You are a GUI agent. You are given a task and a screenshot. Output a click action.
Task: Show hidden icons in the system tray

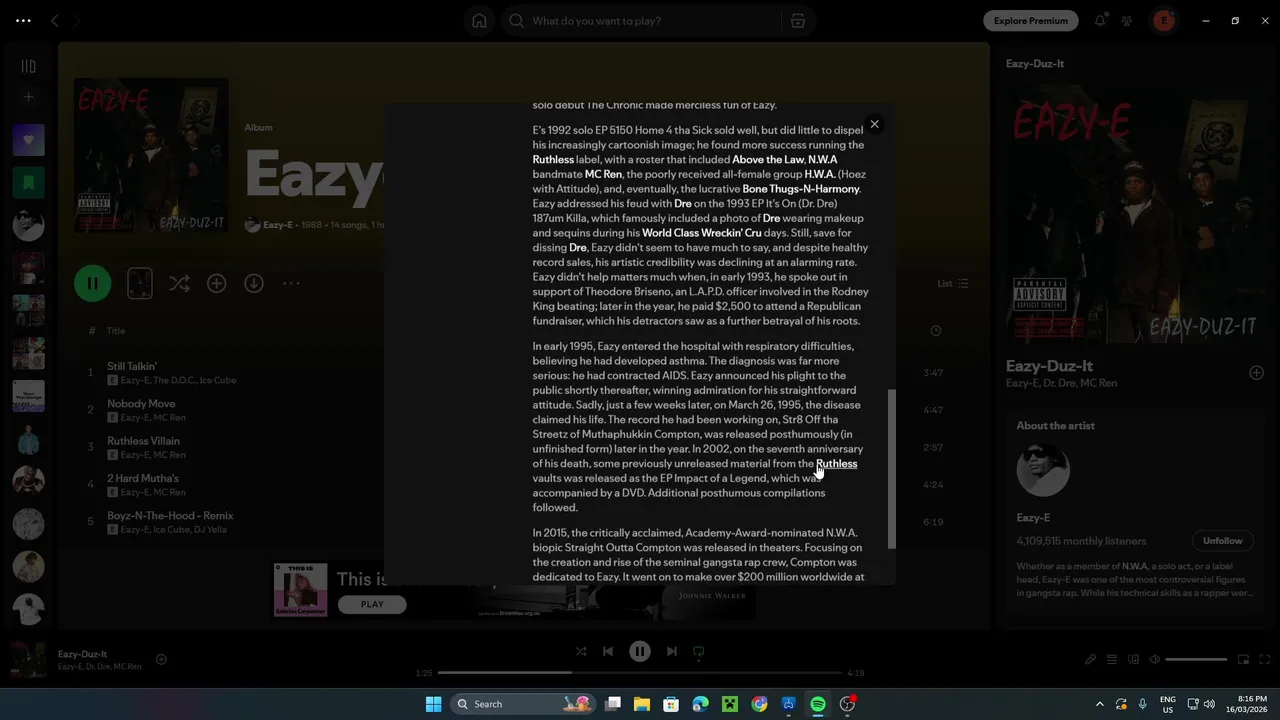(1100, 704)
